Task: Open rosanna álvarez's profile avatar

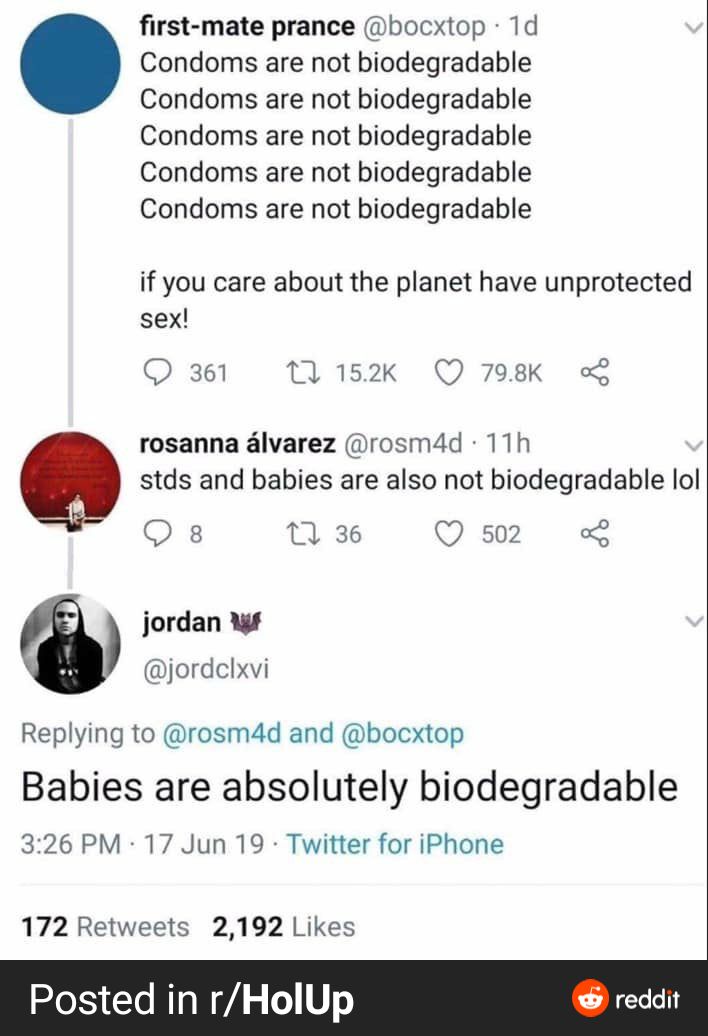Action: pyautogui.click(x=70, y=483)
